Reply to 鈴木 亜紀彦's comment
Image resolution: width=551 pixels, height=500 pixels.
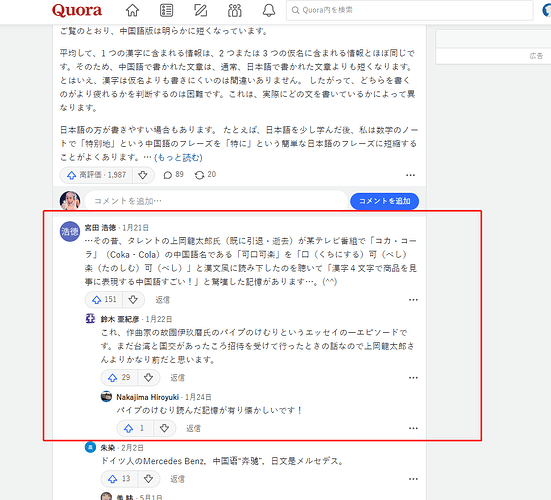pyautogui.click(x=177, y=378)
